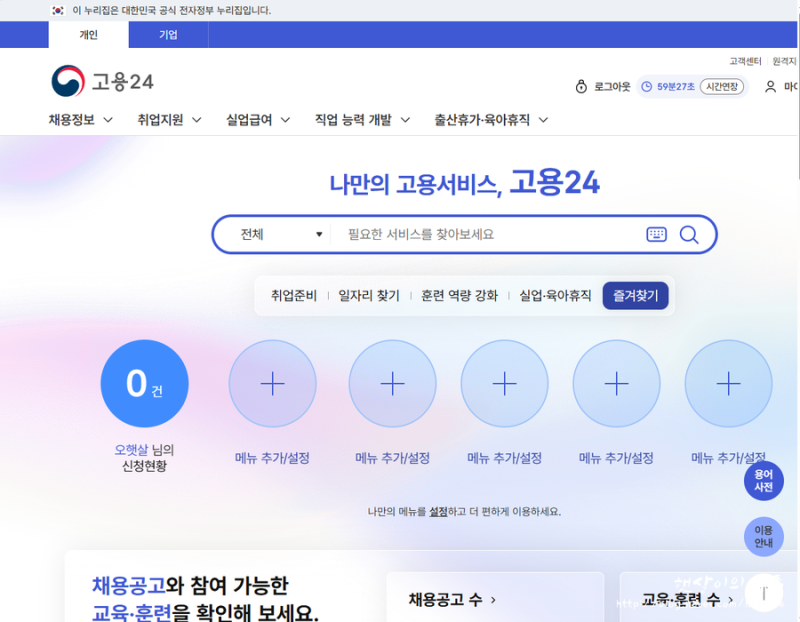Open the 실업급여 menu
The height and width of the screenshot is (622, 800).
[249, 120]
